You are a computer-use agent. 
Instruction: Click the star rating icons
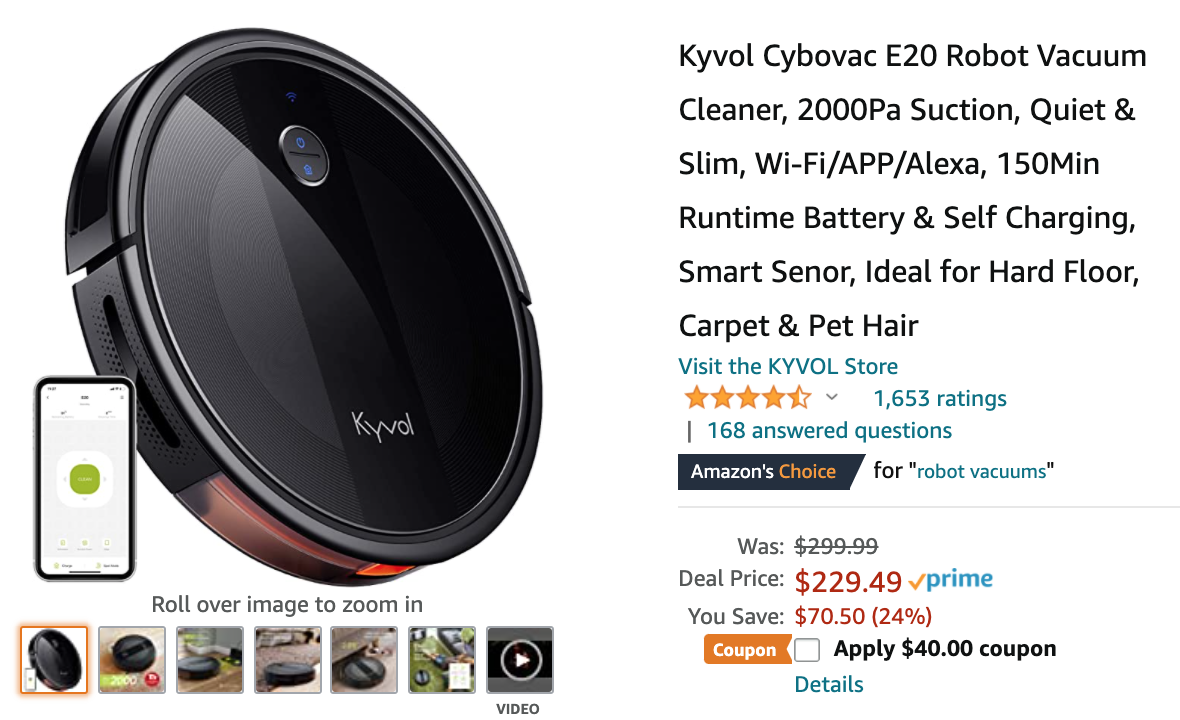(x=747, y=397)
